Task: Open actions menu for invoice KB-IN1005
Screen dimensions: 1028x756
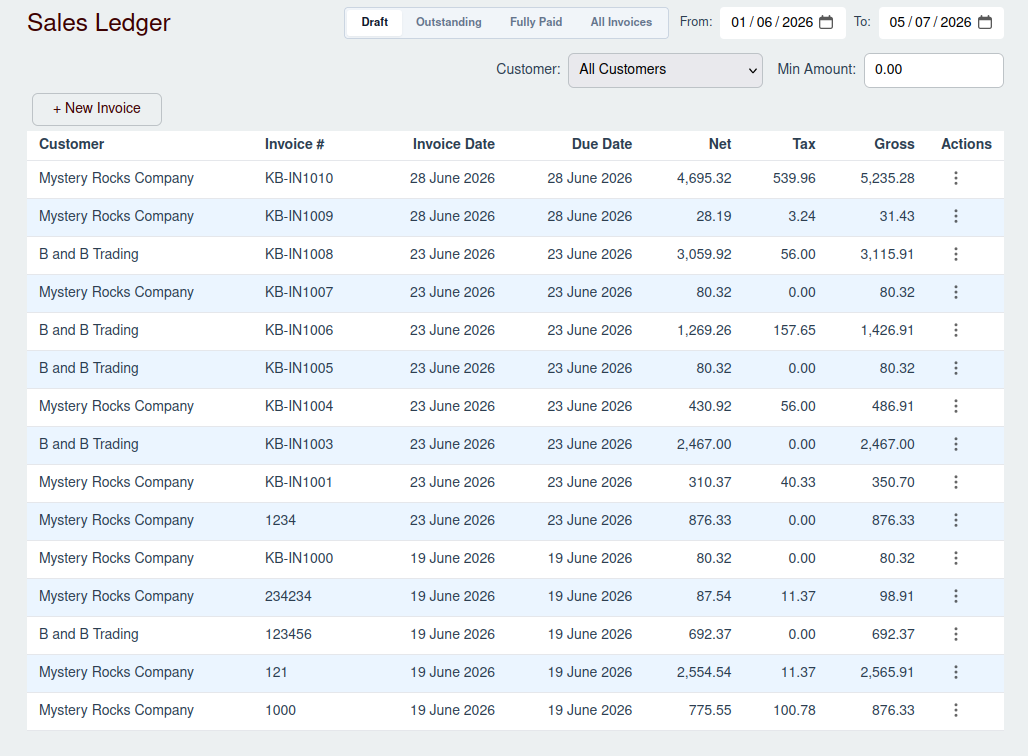Action: 956,368
